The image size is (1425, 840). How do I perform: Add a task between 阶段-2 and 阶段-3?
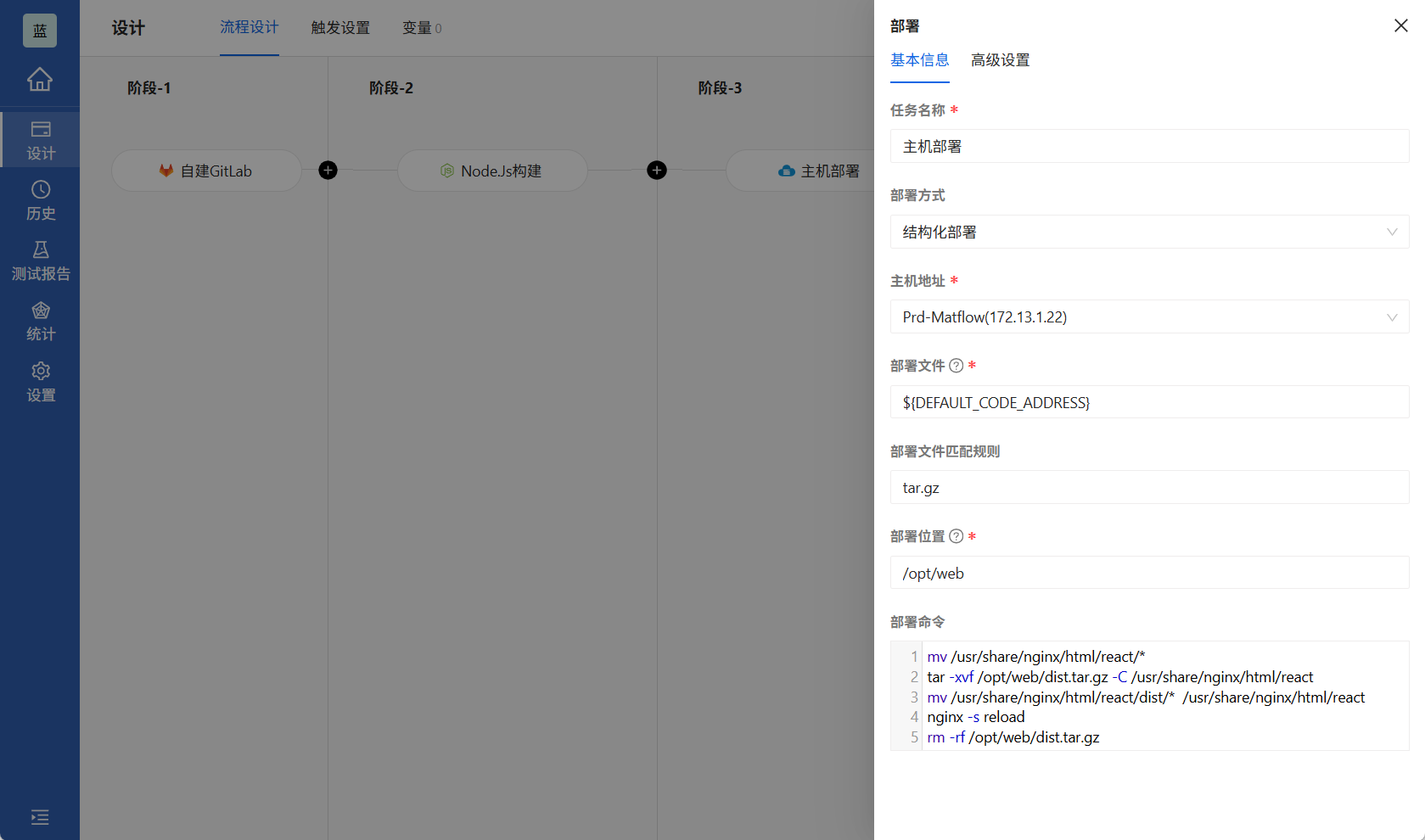click(x=657, y=171)
